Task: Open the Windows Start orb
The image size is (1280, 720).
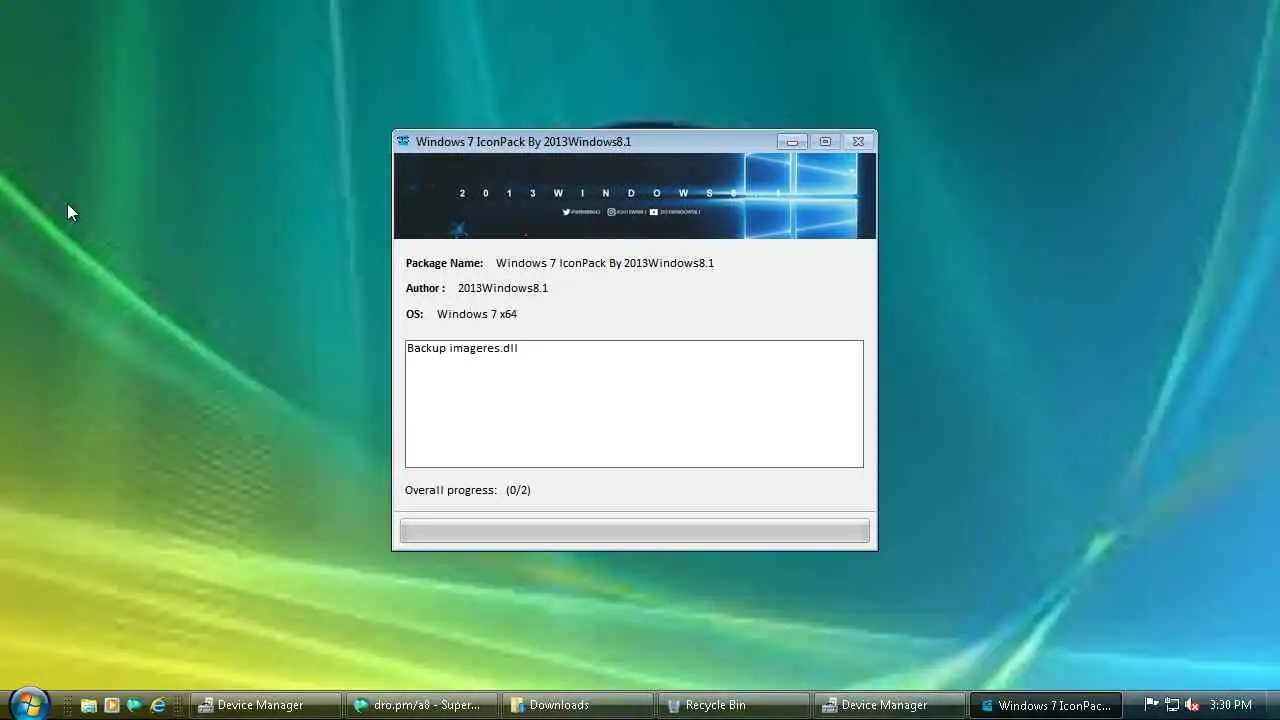Action: tap(28, 703)
